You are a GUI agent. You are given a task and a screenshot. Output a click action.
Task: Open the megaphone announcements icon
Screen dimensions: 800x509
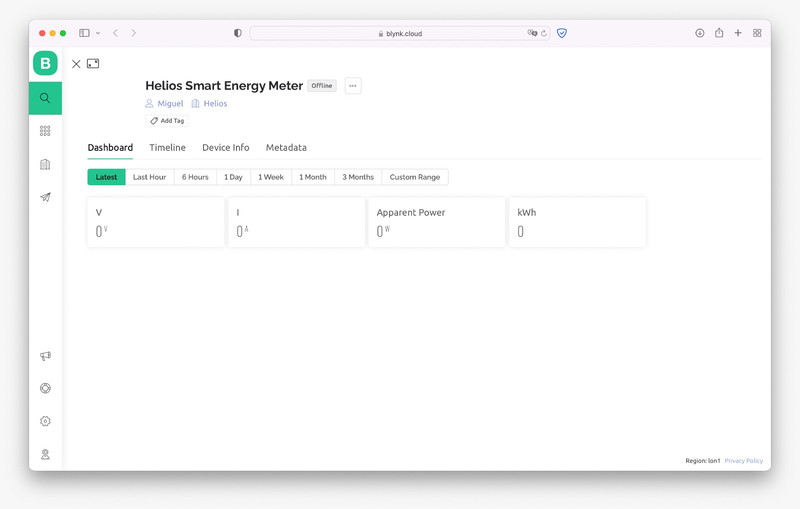point(45,356)
